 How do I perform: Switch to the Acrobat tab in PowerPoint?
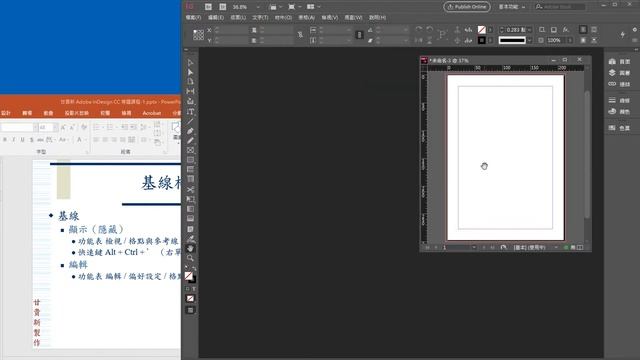pyautogui.click(x=151, y=113)
